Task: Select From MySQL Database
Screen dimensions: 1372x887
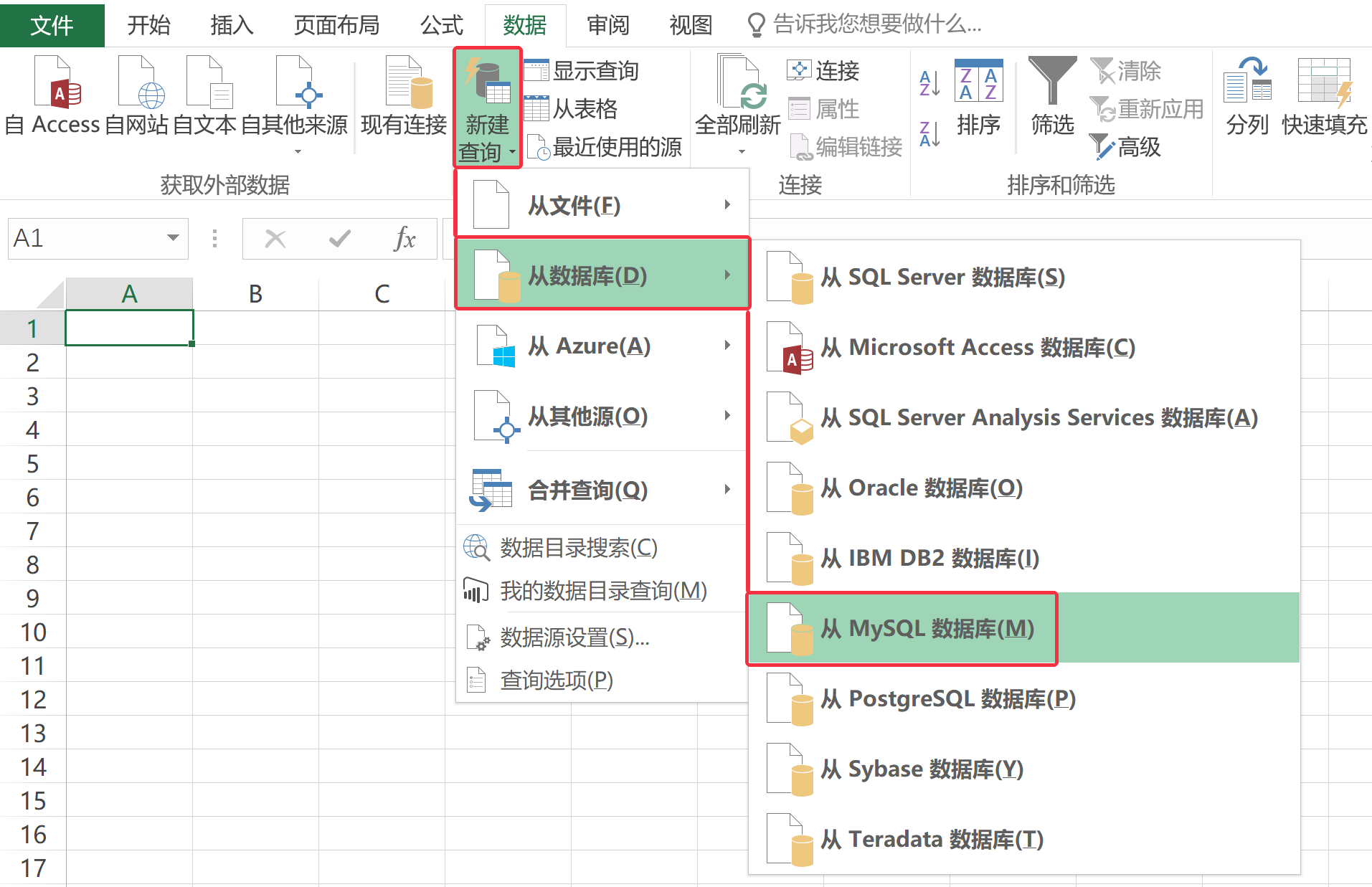Action: tap(927, 628)
